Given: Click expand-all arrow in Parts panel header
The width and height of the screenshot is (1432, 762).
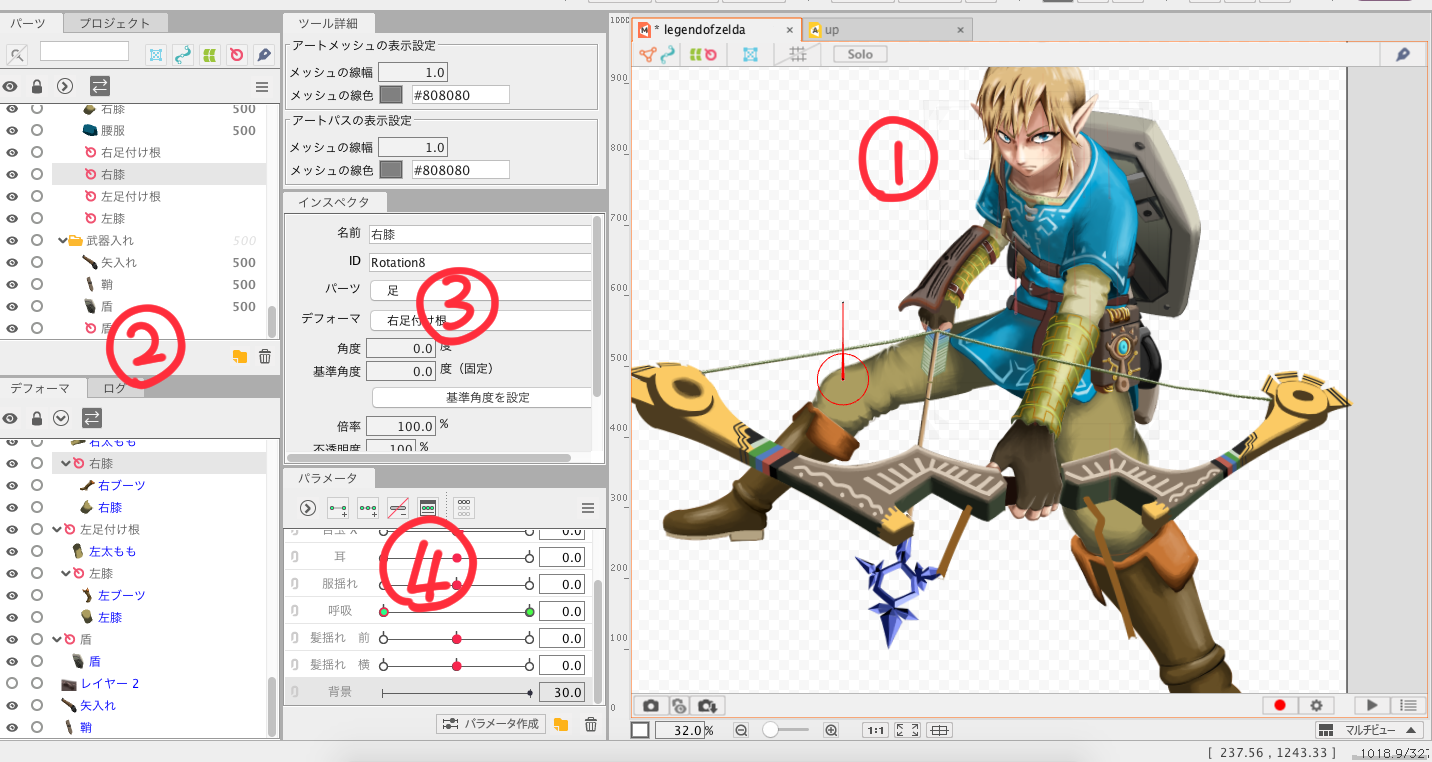Looking at the screenshot, I should point(65,87).
